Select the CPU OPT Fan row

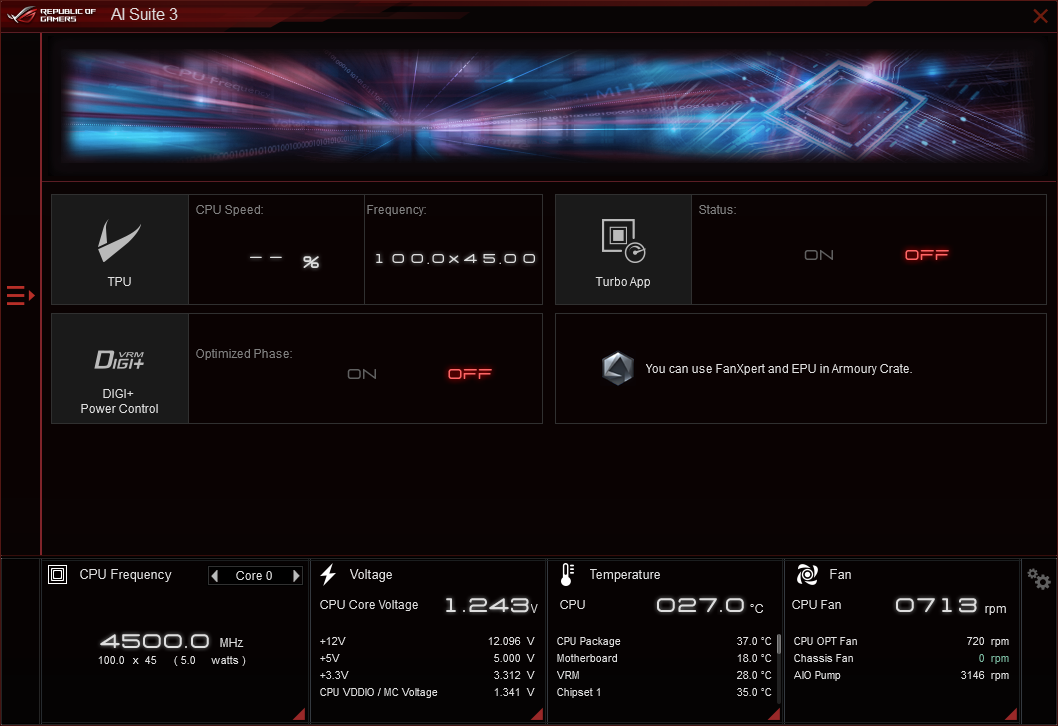tap(901, 641)
